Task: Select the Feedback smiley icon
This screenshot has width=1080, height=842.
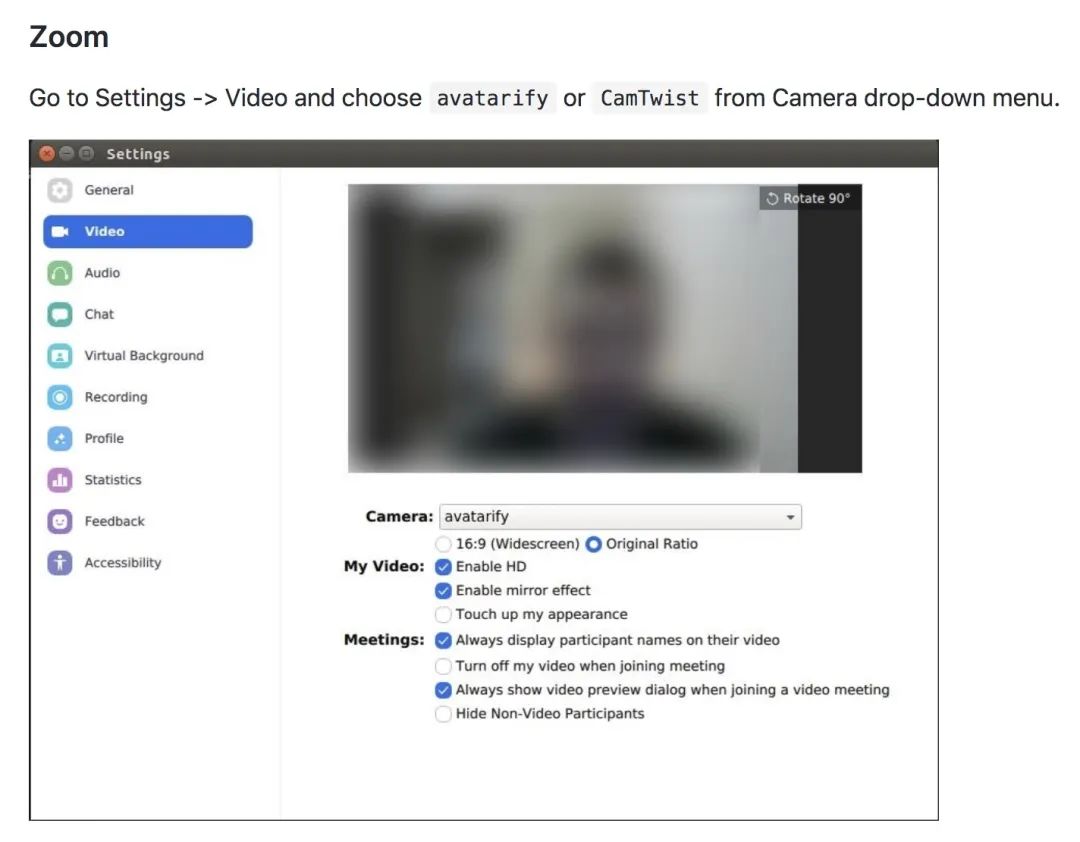Action: 60,521
